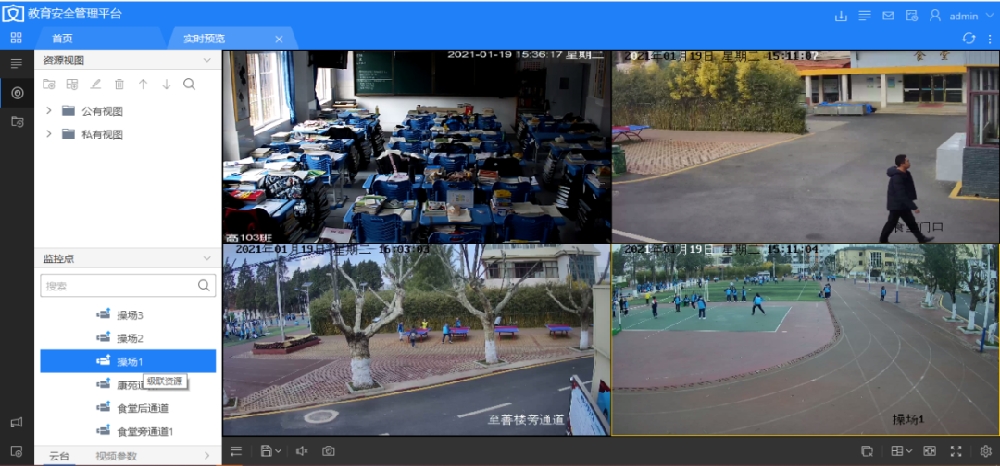Open the app grid menu icon
This screenshot has width=1000, height=466.
(x=16, y=38)
